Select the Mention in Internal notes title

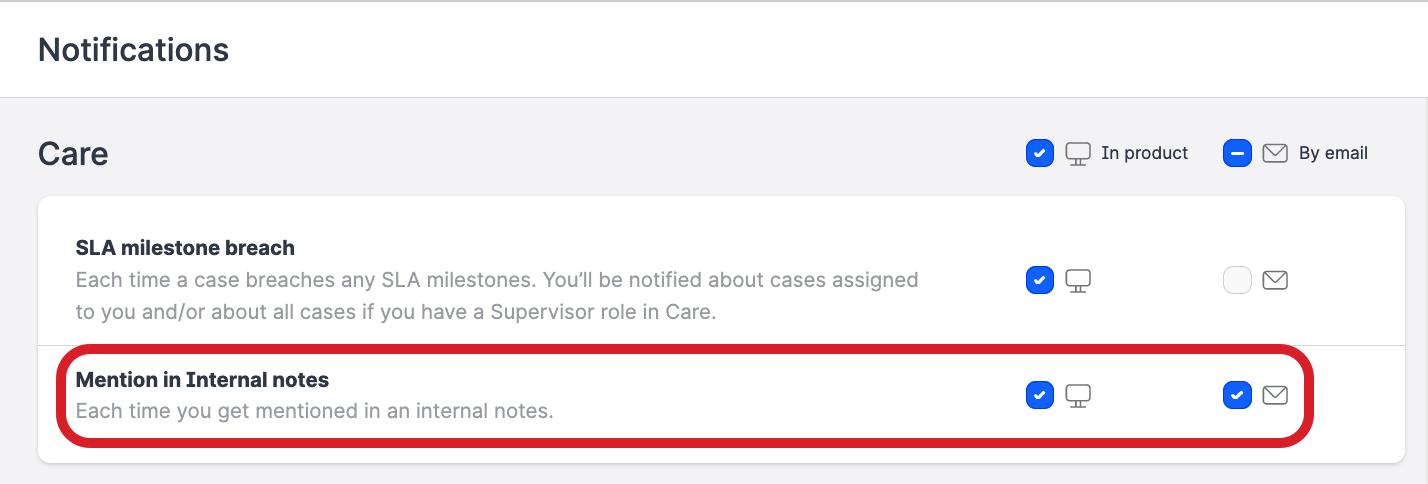coord(202,380)
